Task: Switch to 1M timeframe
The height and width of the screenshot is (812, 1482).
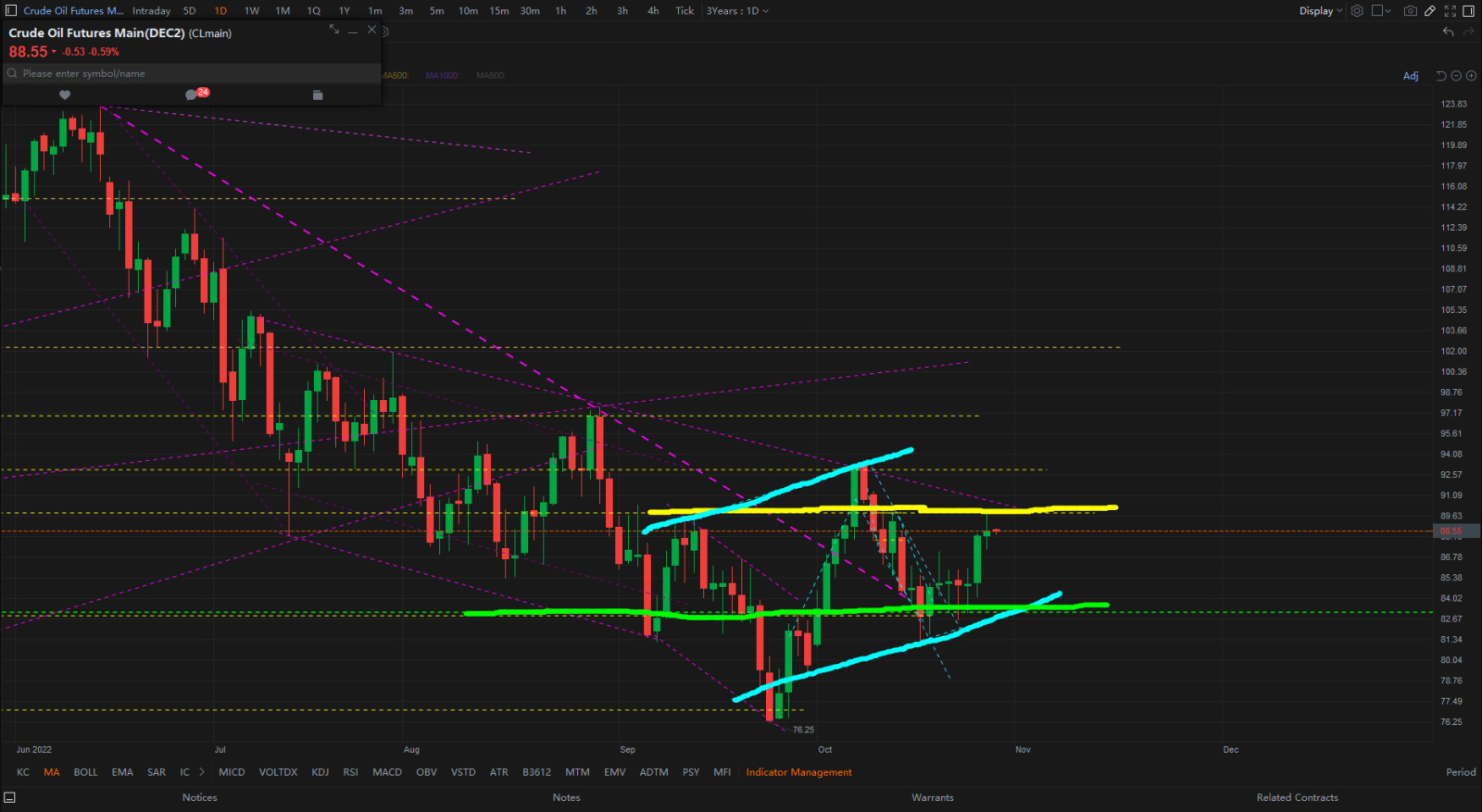Action: point(283,11)
